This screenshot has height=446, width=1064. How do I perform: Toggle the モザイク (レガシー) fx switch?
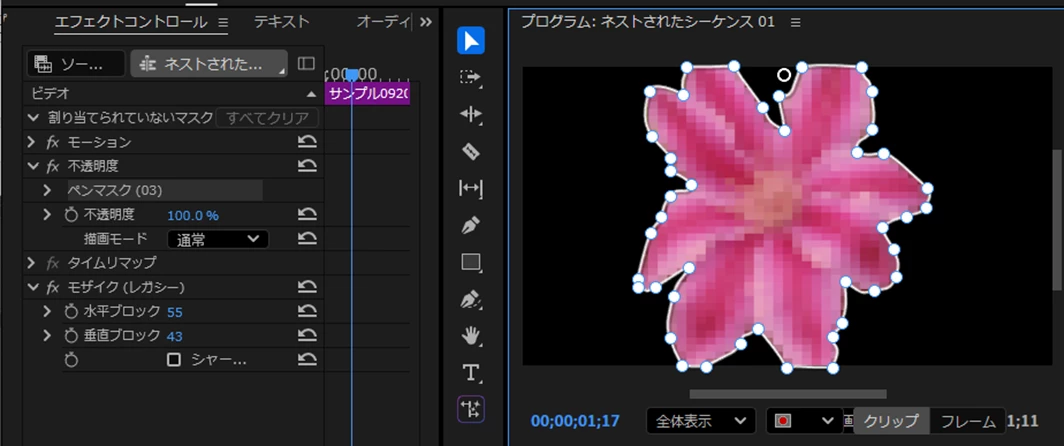[x=53, y=287]
